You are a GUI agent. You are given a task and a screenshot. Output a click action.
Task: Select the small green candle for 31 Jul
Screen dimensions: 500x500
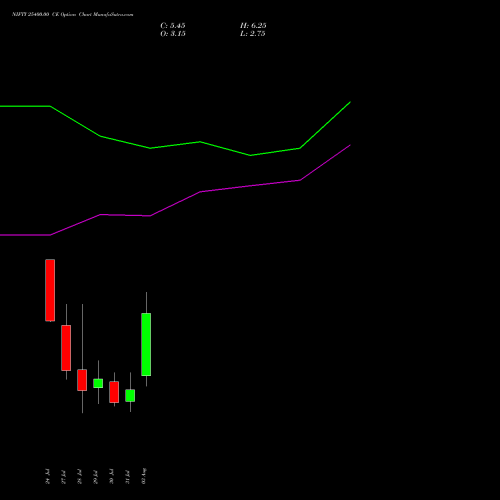pyautogui.click(x=130, y=395)
